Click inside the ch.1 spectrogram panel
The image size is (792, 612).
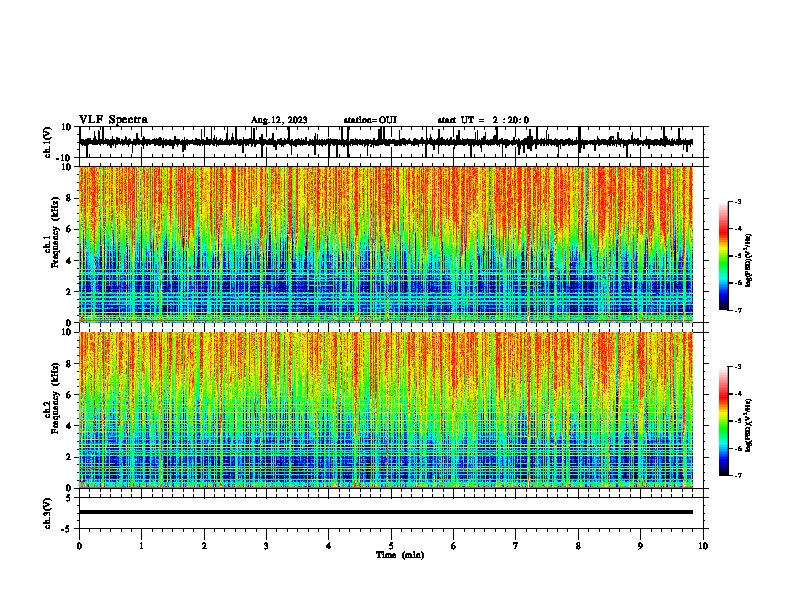(x=386, y=244)
